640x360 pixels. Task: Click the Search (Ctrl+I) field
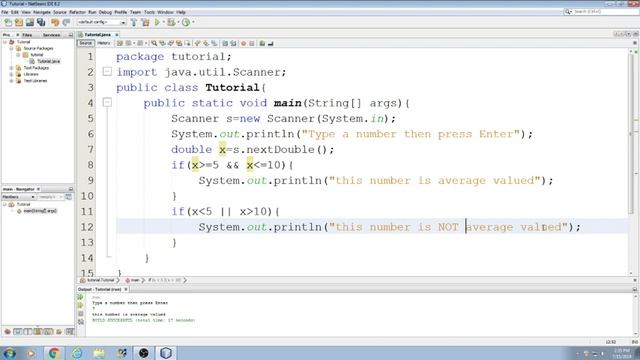pyautogui.click(x=602, y=12)
